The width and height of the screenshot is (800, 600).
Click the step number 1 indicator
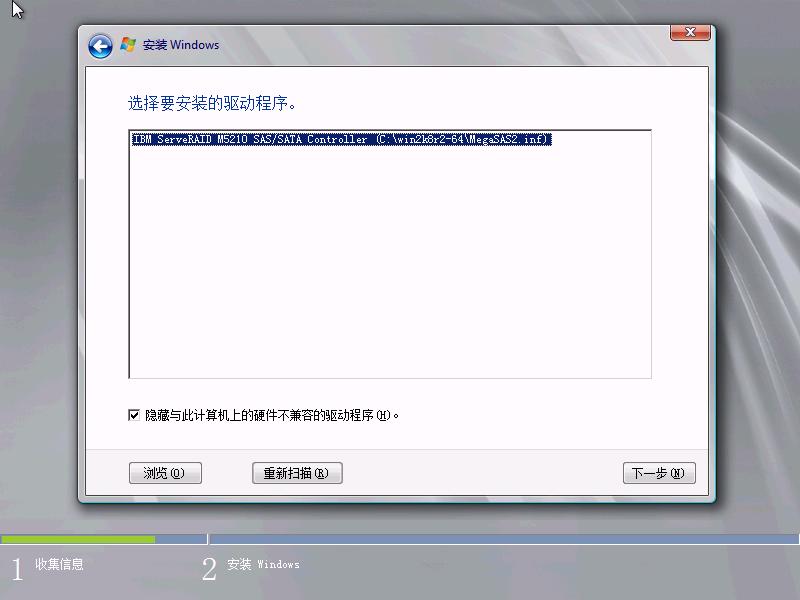17,570
